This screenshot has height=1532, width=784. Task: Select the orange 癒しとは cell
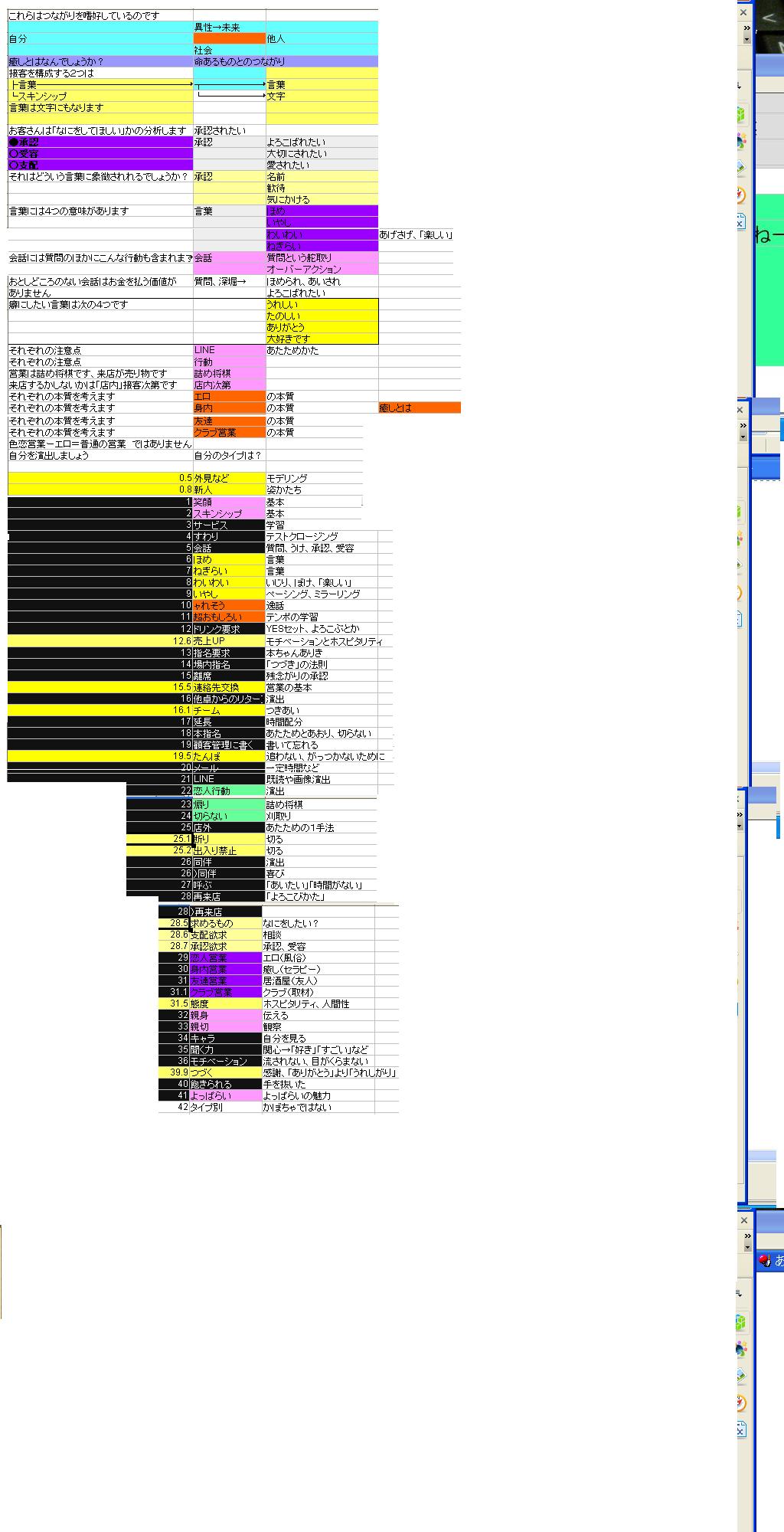coord(420,408)
